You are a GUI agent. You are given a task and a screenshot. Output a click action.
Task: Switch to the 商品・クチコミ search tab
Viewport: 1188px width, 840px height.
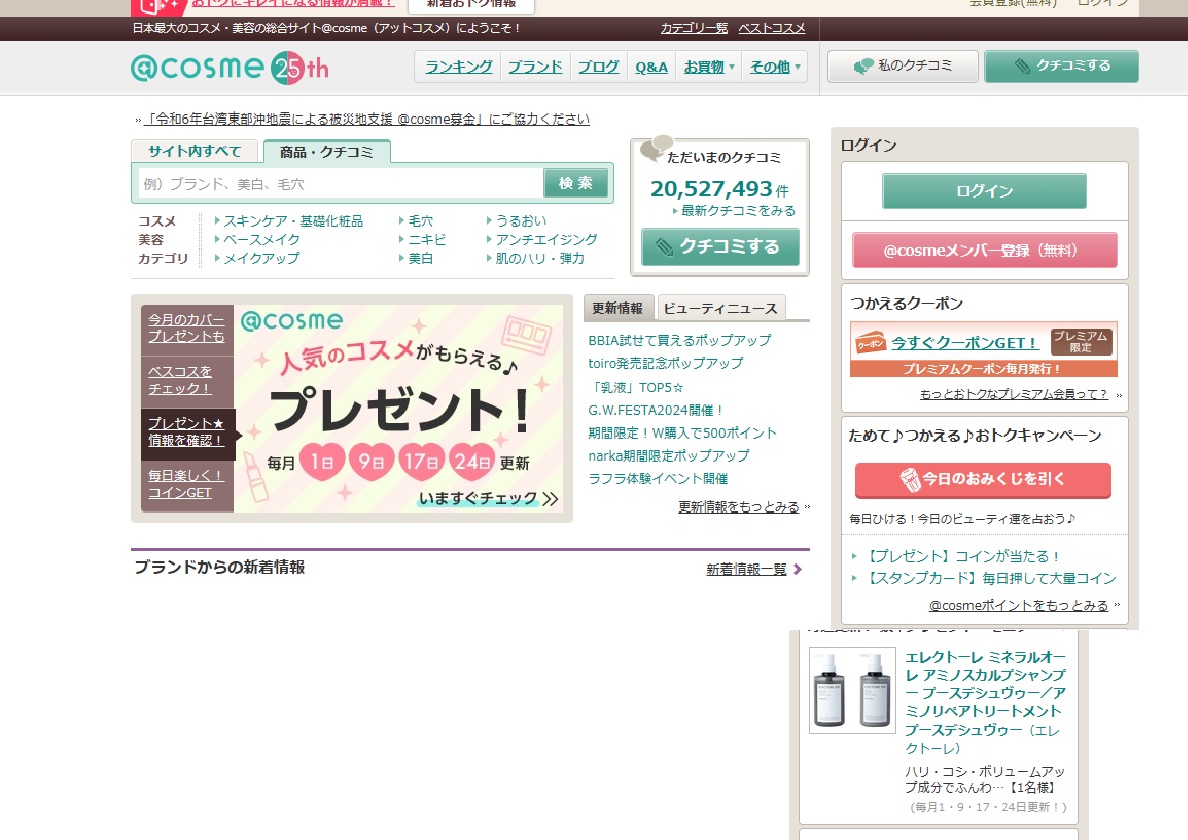click(x=326, y=152)
